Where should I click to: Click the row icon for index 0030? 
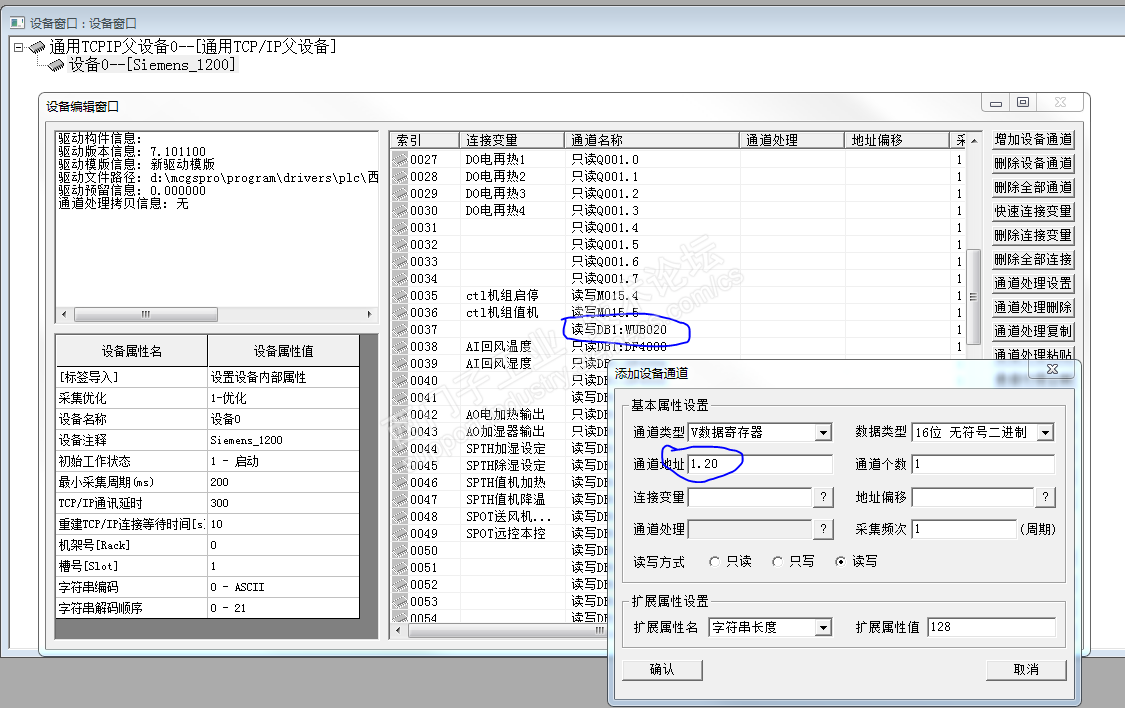[x=400, y=211]
